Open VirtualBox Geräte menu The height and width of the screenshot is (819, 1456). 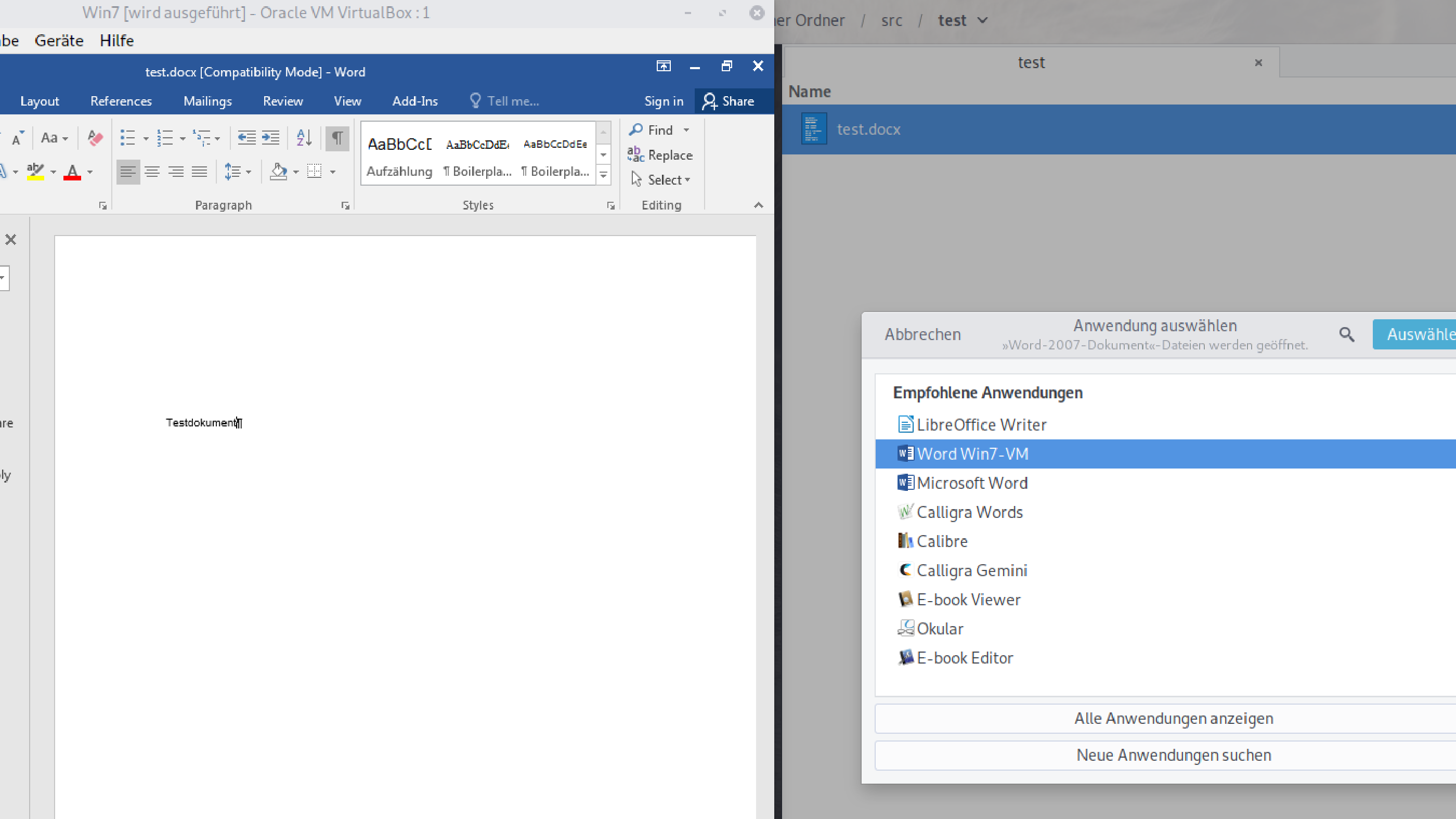(x=59, y=41)
